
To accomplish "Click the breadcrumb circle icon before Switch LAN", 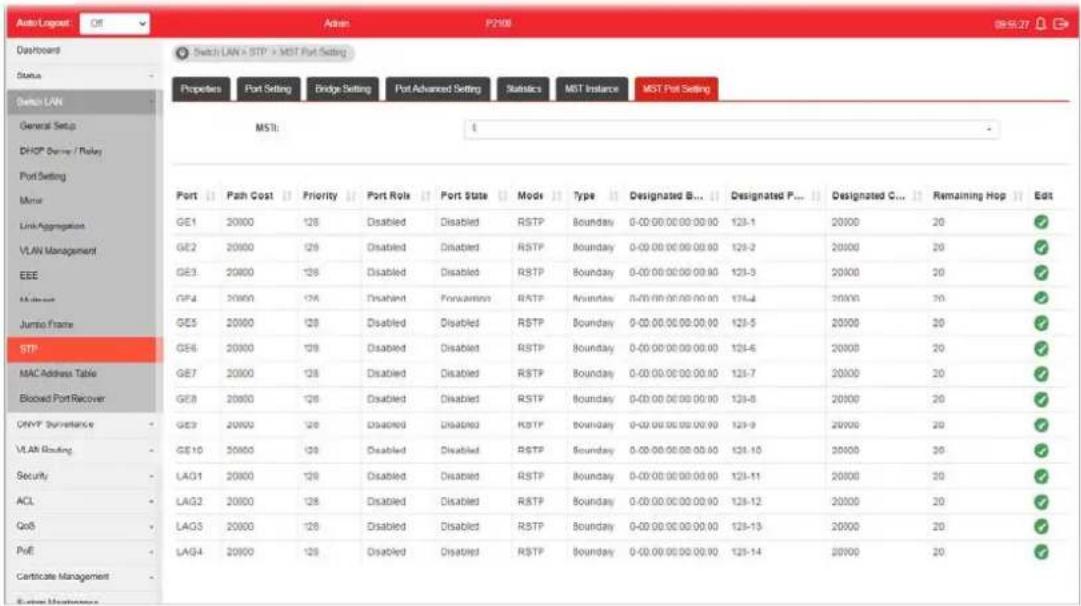I will pyautogui.click(x=183, y=52).
